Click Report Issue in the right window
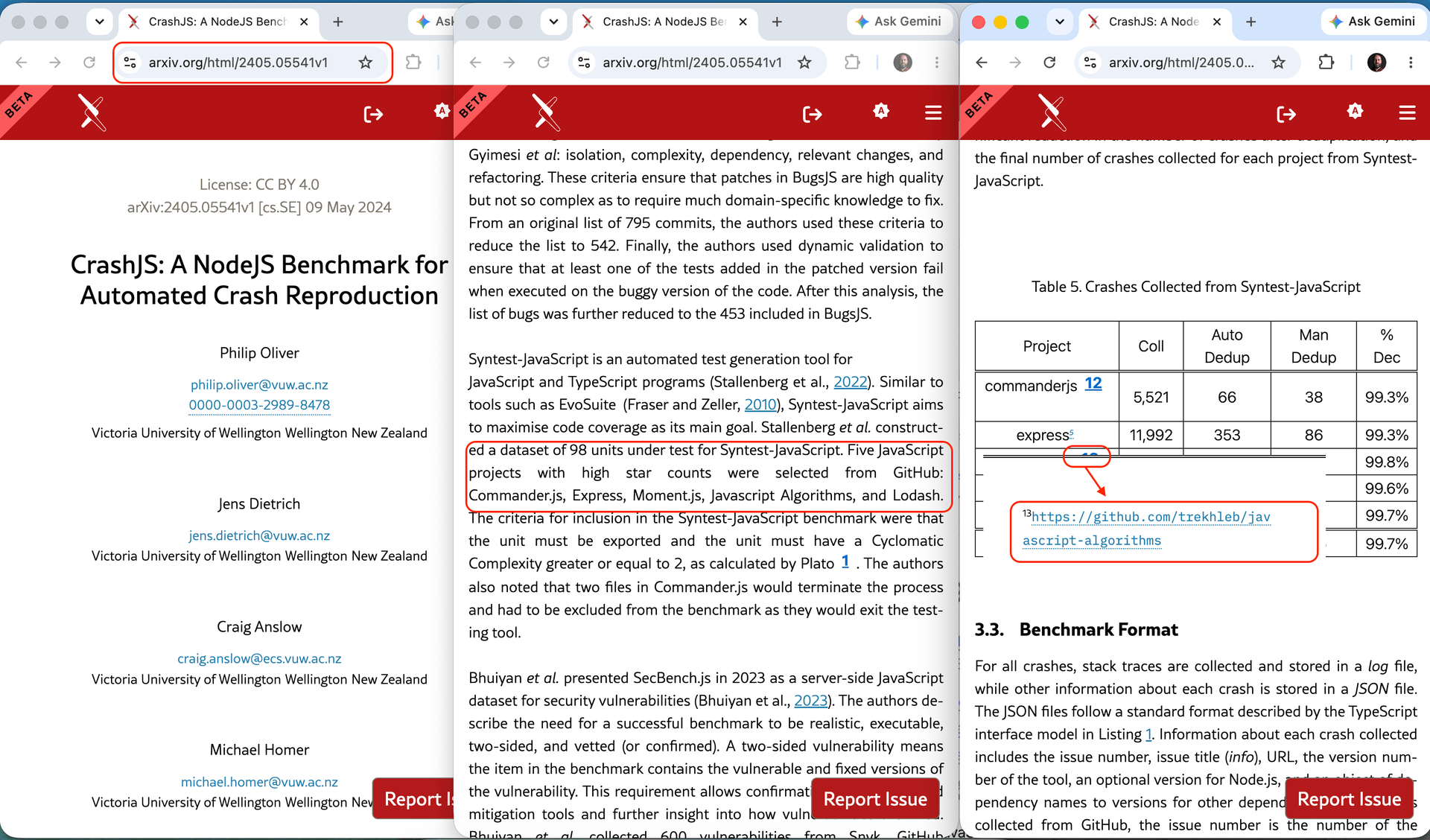 1349,799
